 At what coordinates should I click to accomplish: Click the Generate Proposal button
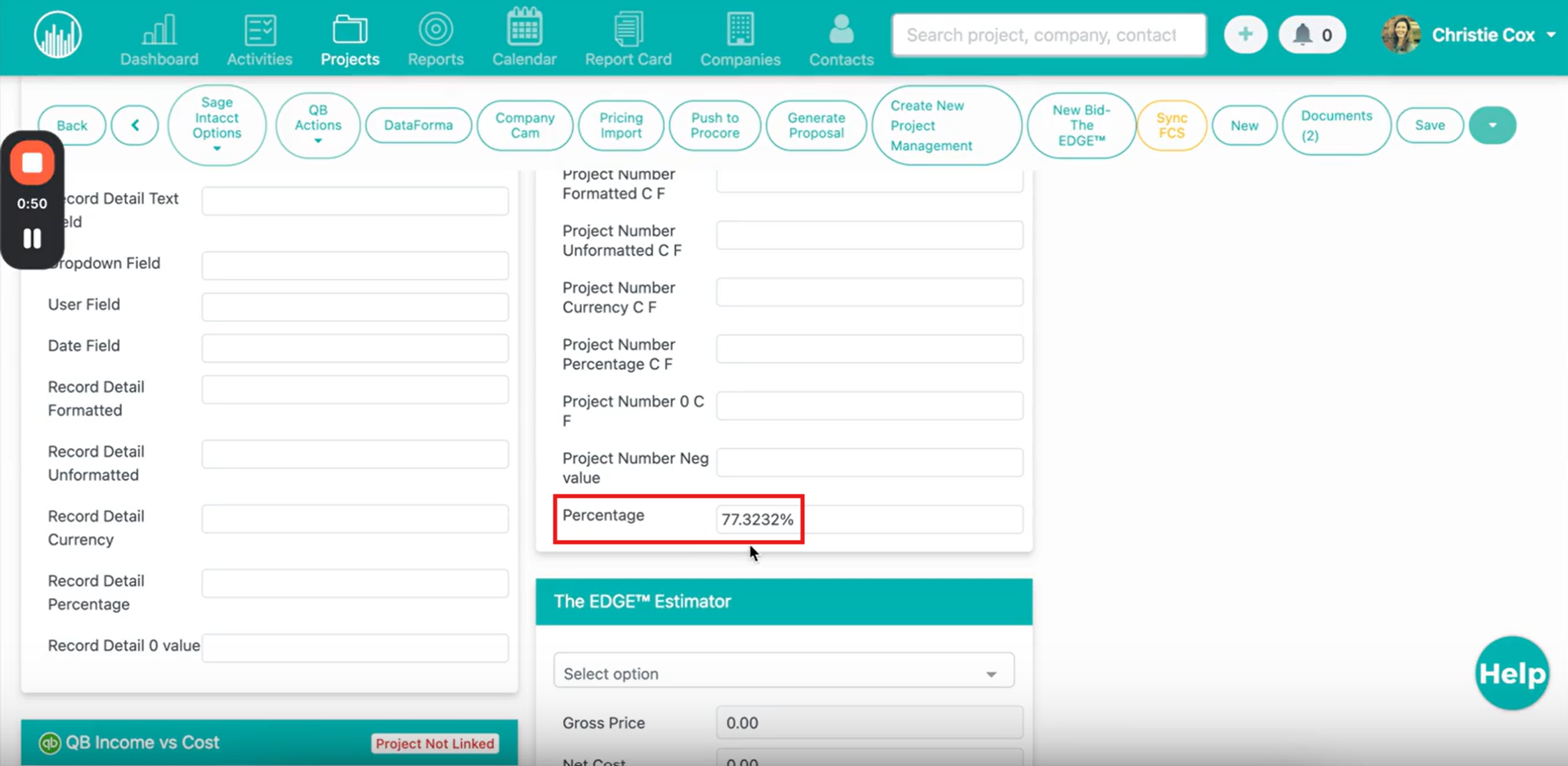[815, 125]
